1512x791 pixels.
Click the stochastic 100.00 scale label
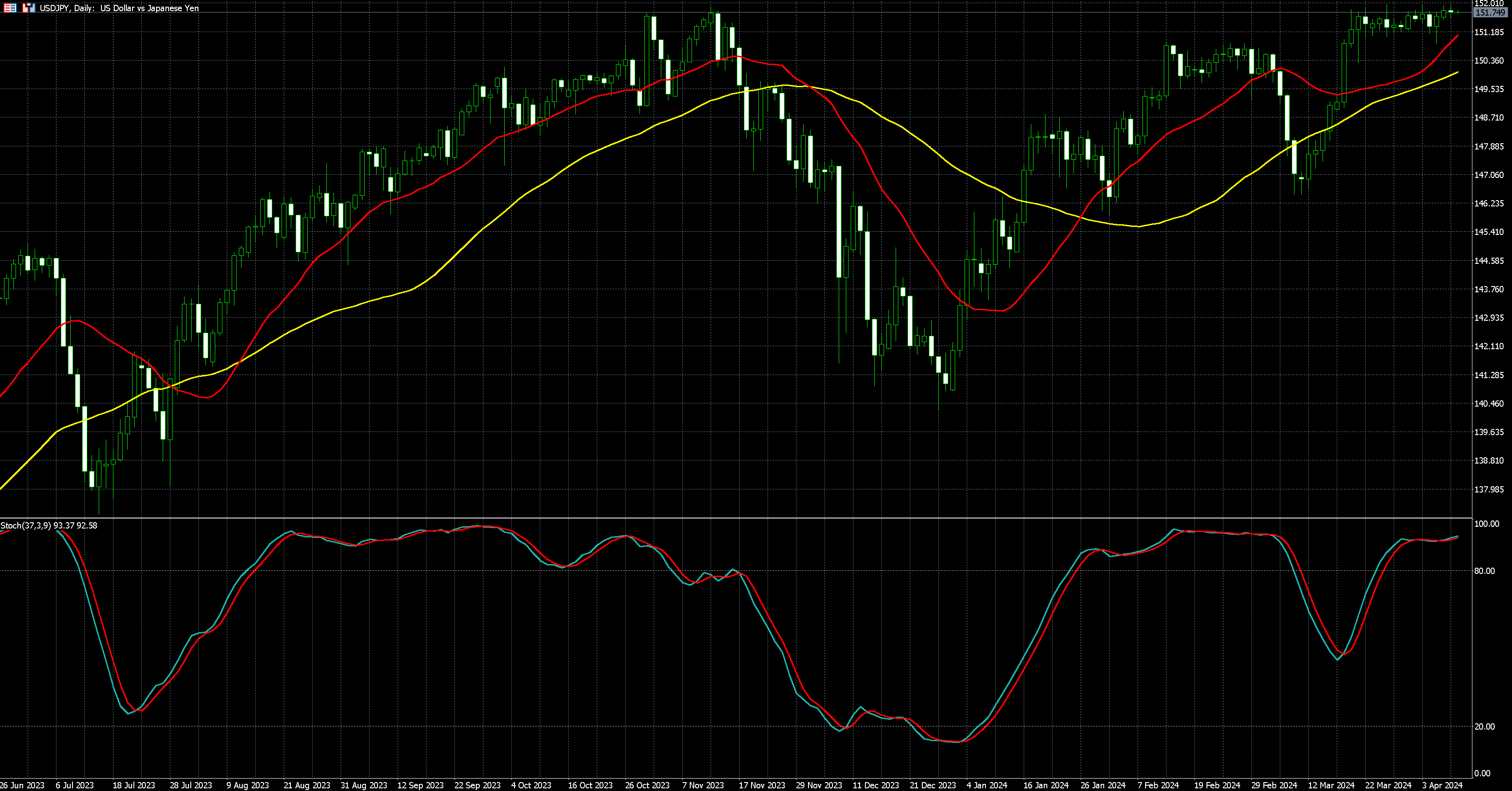click(1486, 524)
